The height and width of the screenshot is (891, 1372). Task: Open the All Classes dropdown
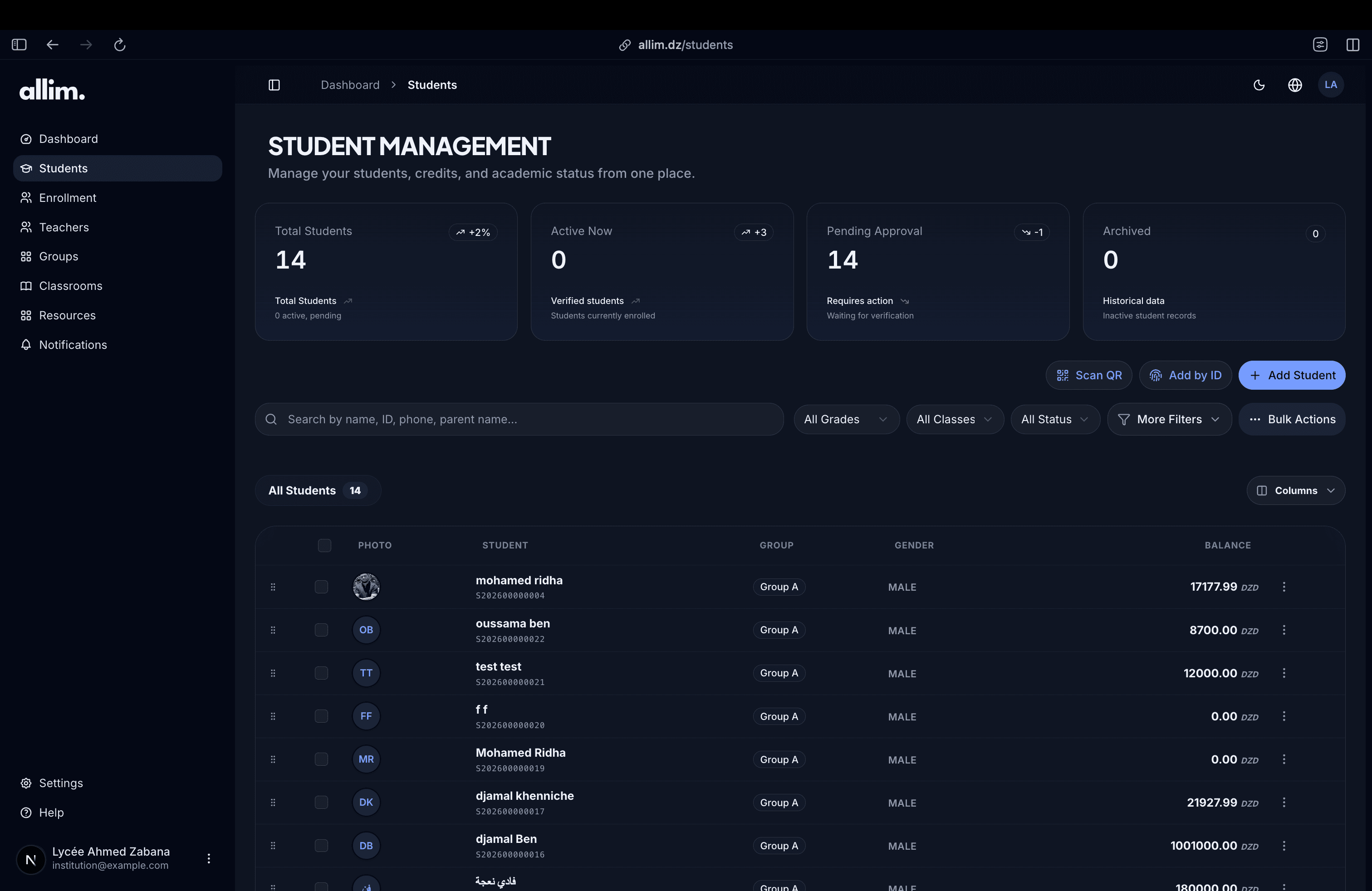coord(955,419)
